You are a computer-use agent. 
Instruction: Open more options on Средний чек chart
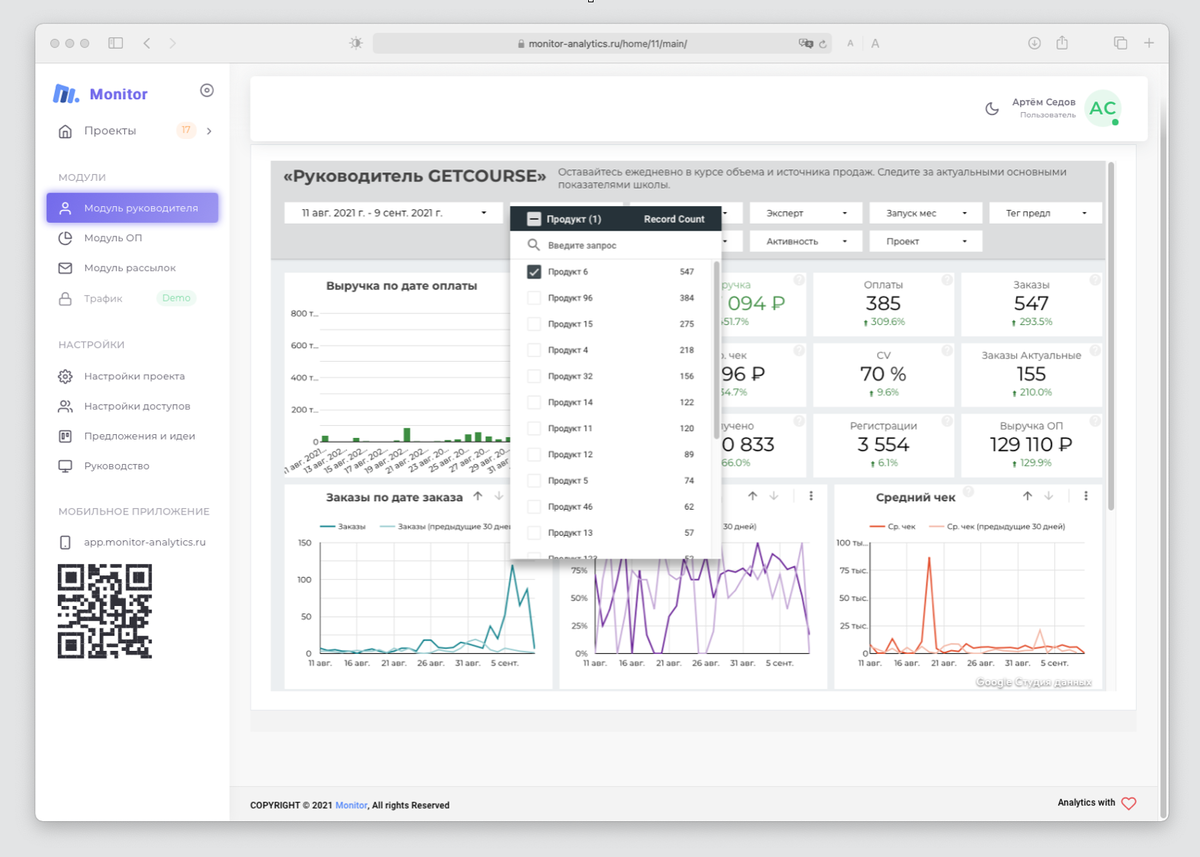pyautogui.click(x=1086, y=496)
